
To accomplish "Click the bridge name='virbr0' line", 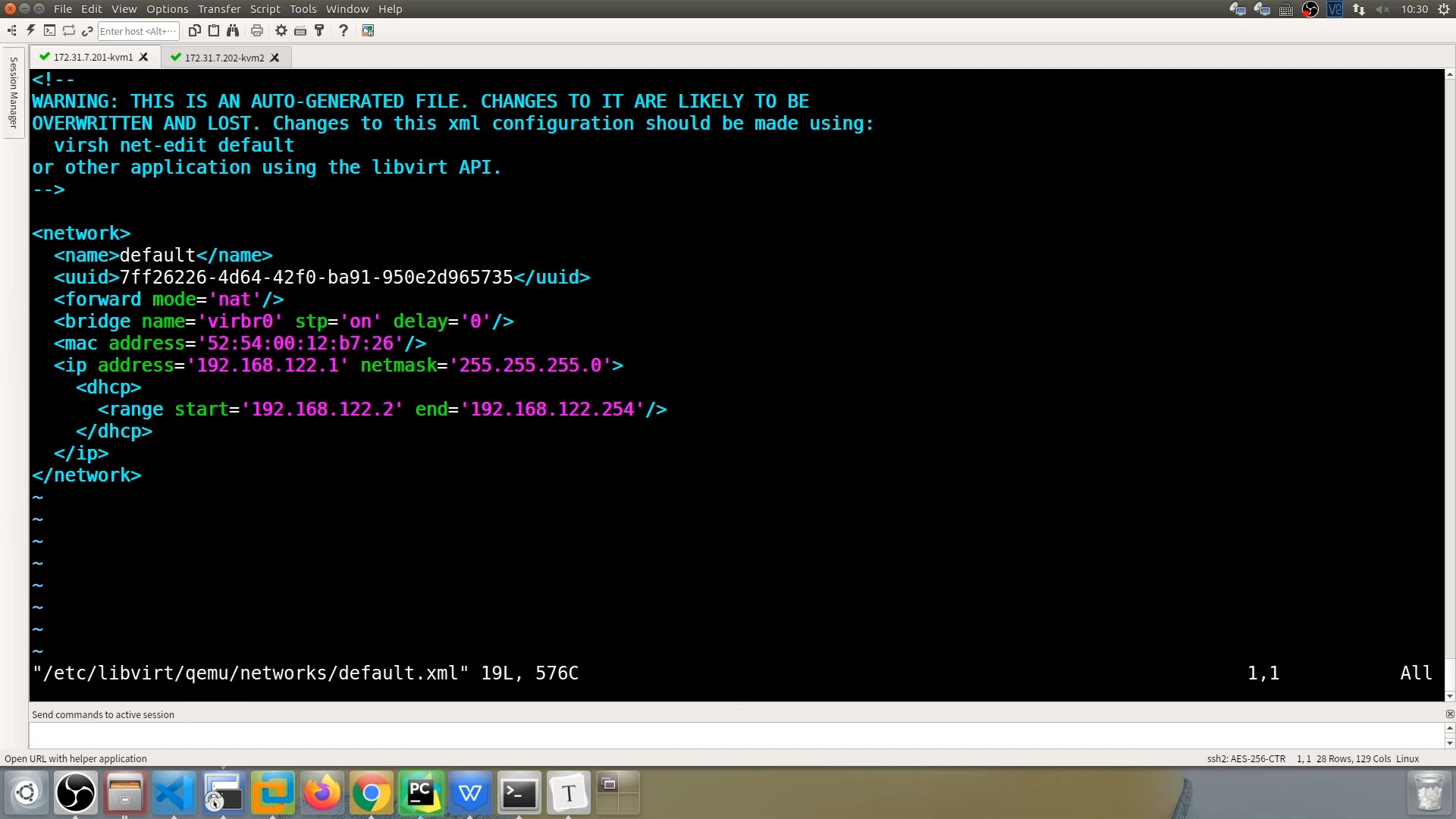I will pos(284,321).
